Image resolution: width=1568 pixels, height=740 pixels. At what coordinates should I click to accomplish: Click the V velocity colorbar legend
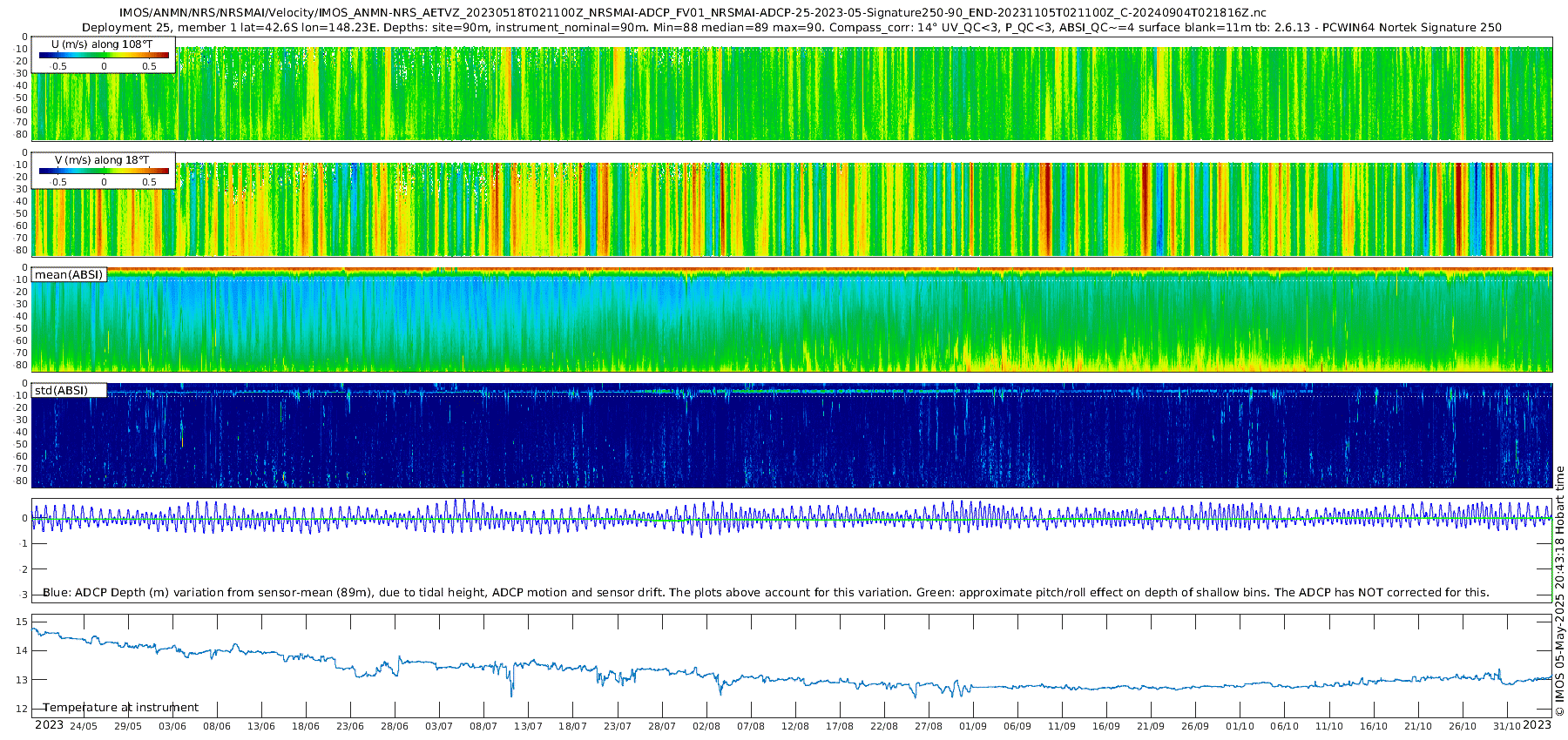coord(103,170)
